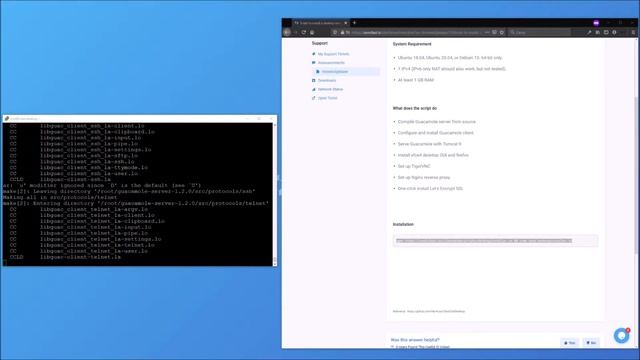Screen dimensions: 640x360
Task: Vote Yes on answer helpfulness
Action: click(570, 343)
